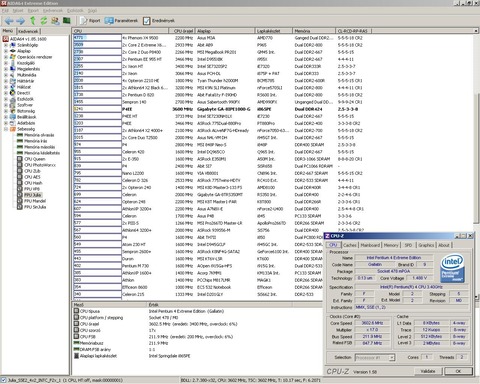Select the FPU Julia benchmark icon
Screen dimensions: 480x384
(x=20, y=195)
